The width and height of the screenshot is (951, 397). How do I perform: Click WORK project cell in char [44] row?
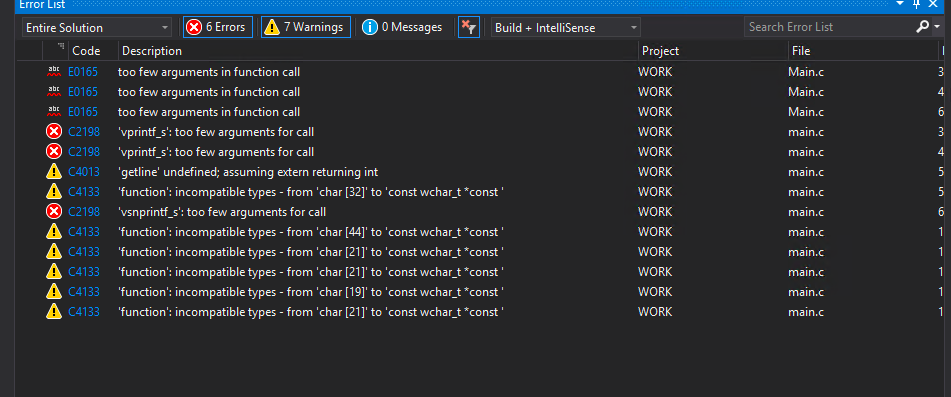click(x=655, y=232)
